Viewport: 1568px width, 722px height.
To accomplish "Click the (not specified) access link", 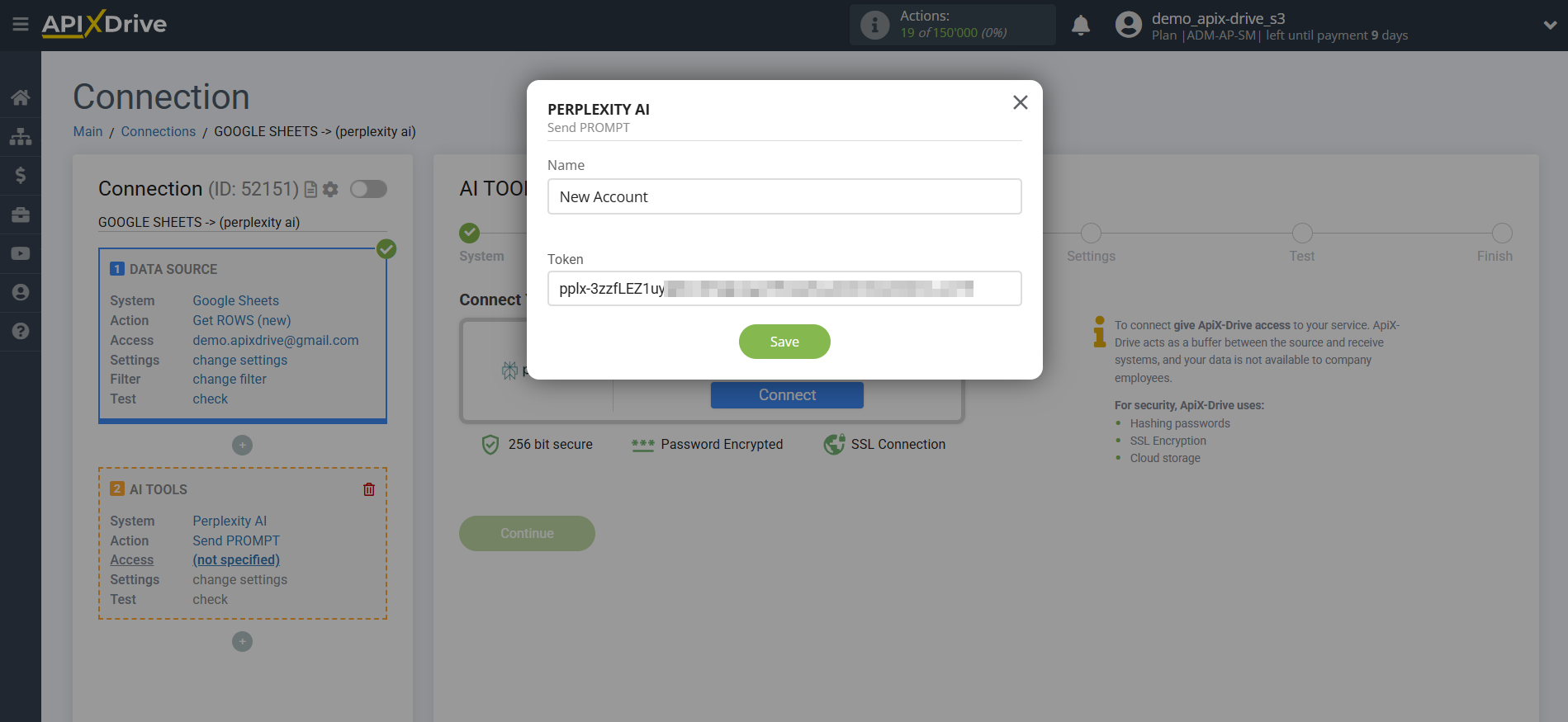I will (236, 559).
